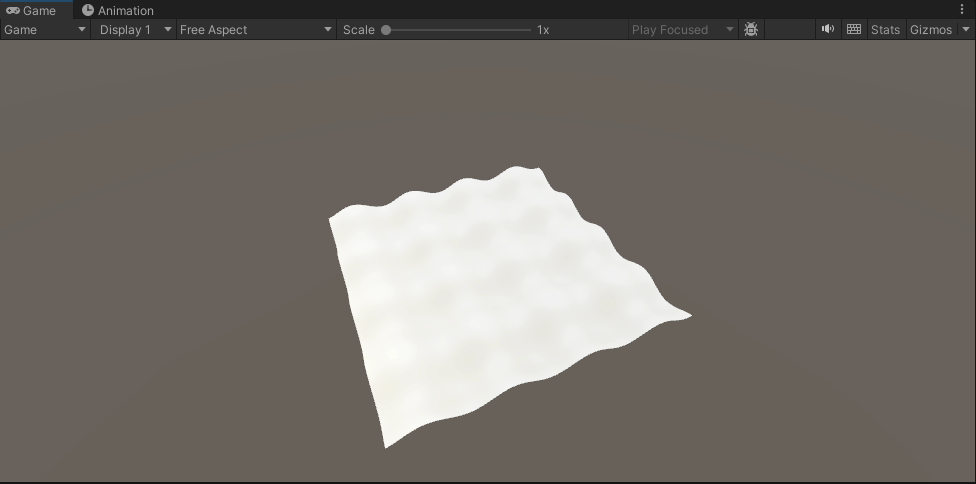Click the Scale slider handle

[386, 29]
